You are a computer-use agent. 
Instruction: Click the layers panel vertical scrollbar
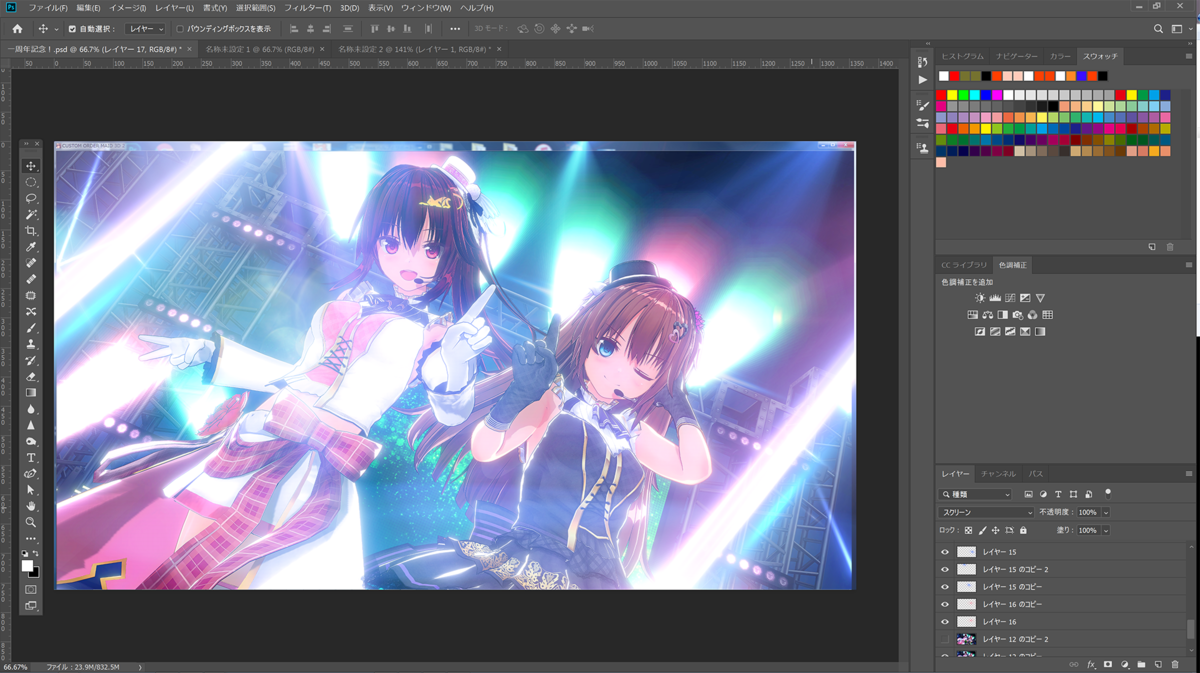1189,627
